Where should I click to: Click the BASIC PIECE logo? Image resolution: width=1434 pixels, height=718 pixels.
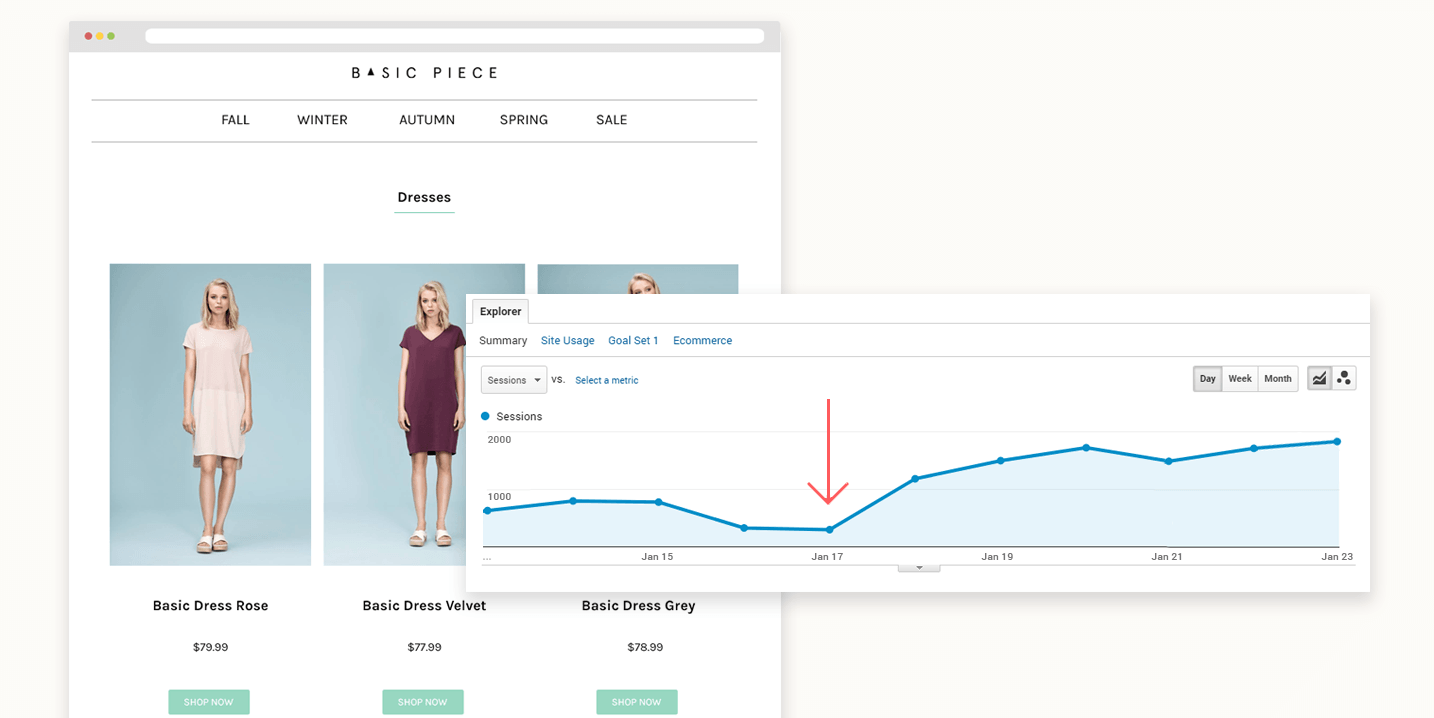tap(424, 72)
